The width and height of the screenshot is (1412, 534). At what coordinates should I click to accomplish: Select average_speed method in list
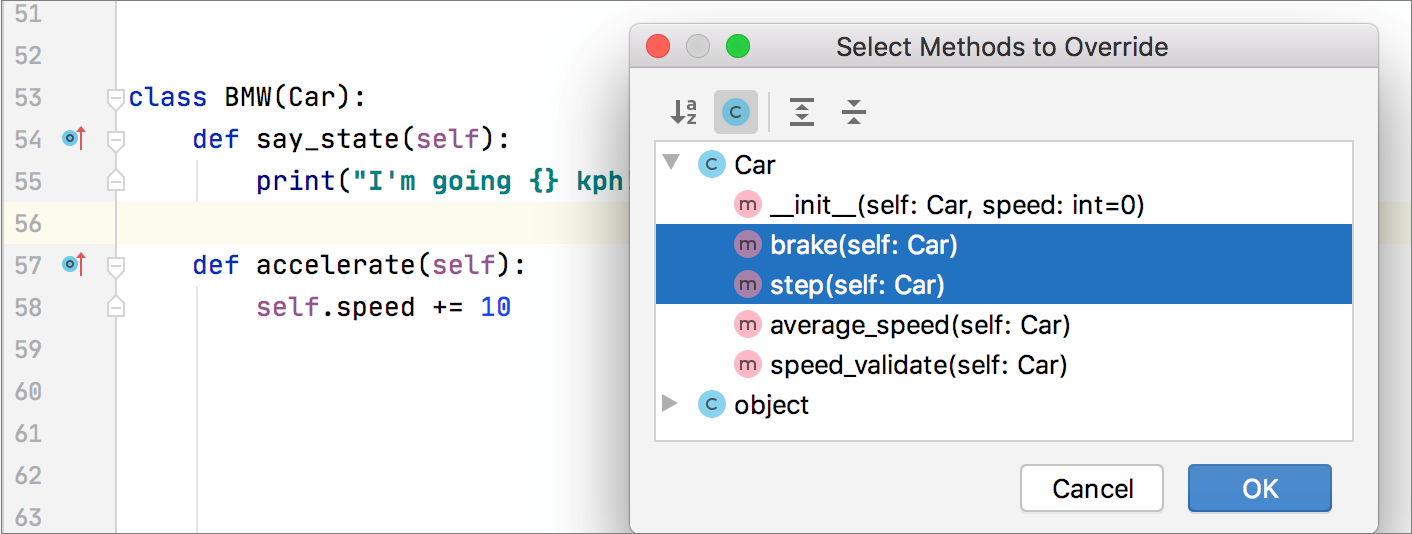click(919, 325)
